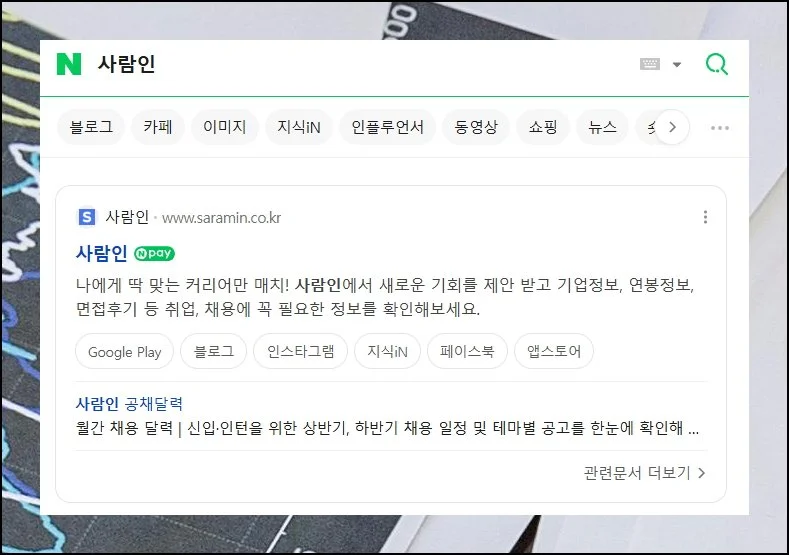Click the green Npay badge
Screen dimensions: 789x555
point(154,254)
